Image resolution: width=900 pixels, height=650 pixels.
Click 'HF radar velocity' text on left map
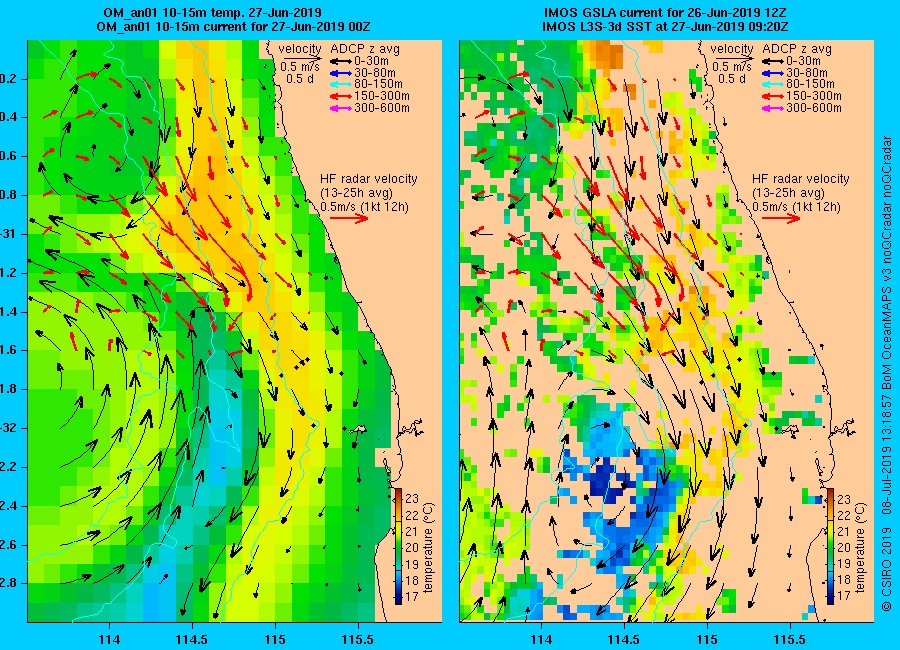pos(368,179)
